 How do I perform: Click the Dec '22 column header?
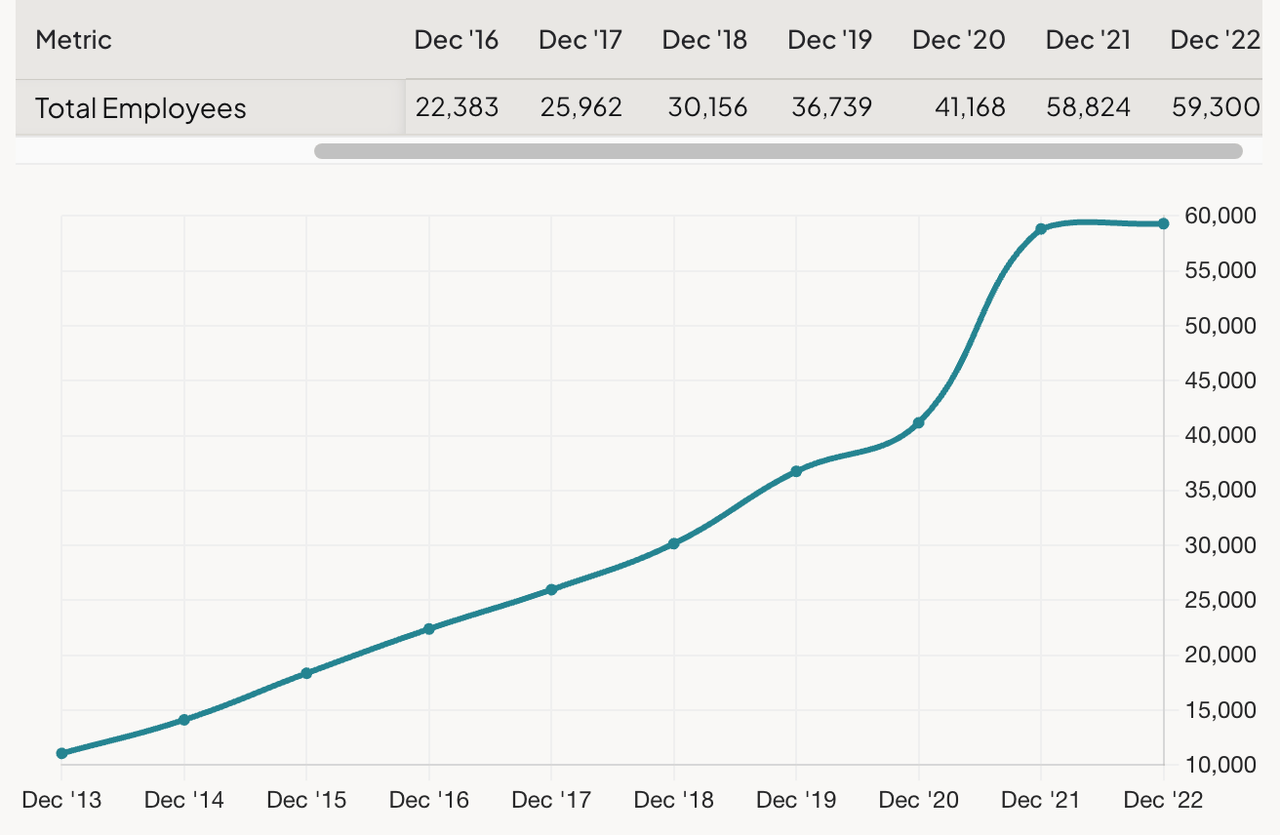coord(1215,40)
